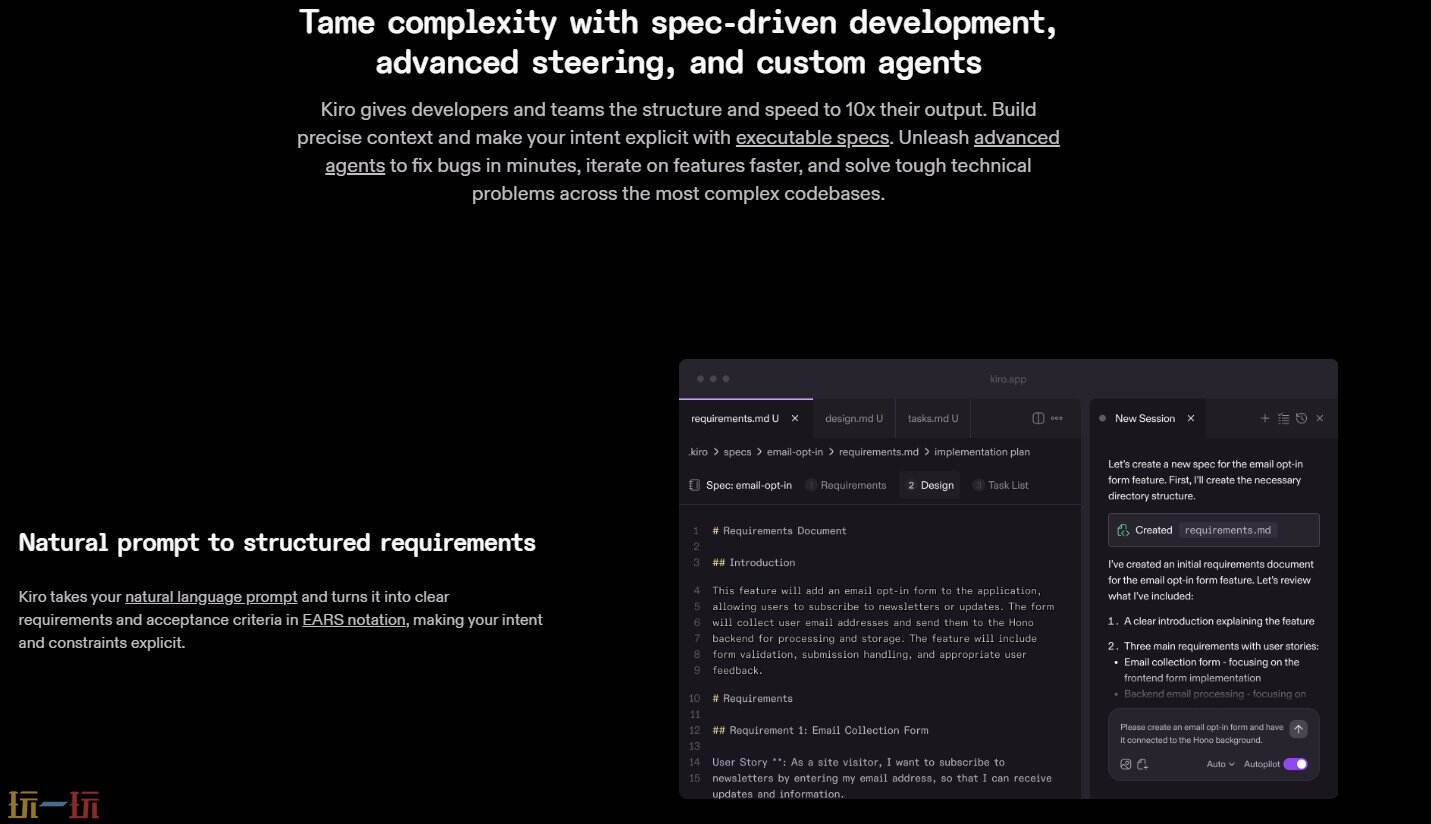
Task: Switch to the tasks.md tab
Action: coord(932,418)
